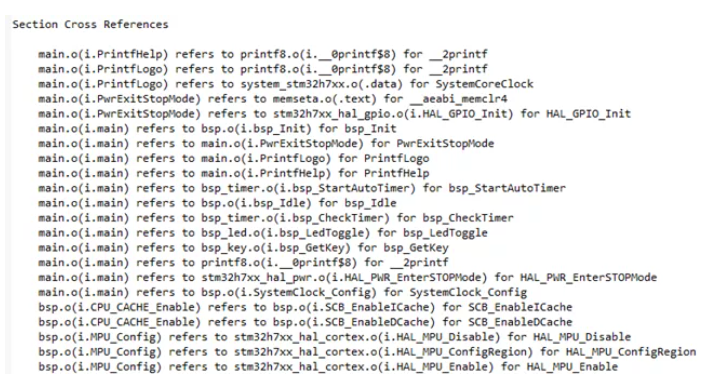
Task: Select the SystemClock_Config reference line
Action: point(282,293)
